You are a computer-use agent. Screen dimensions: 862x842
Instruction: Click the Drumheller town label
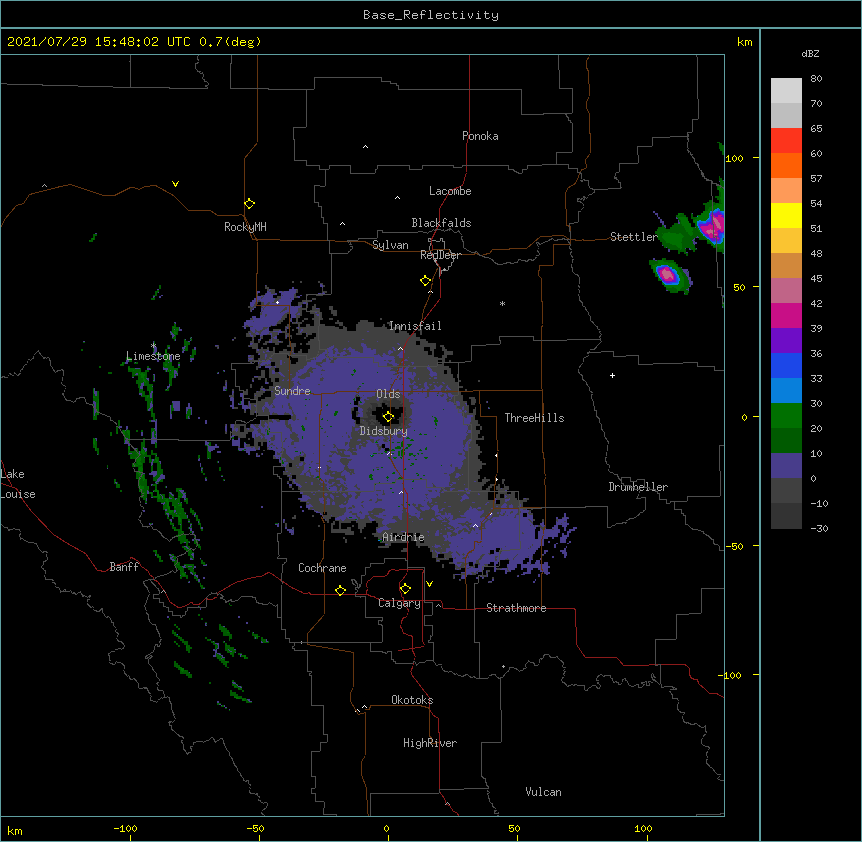point(638,487)
